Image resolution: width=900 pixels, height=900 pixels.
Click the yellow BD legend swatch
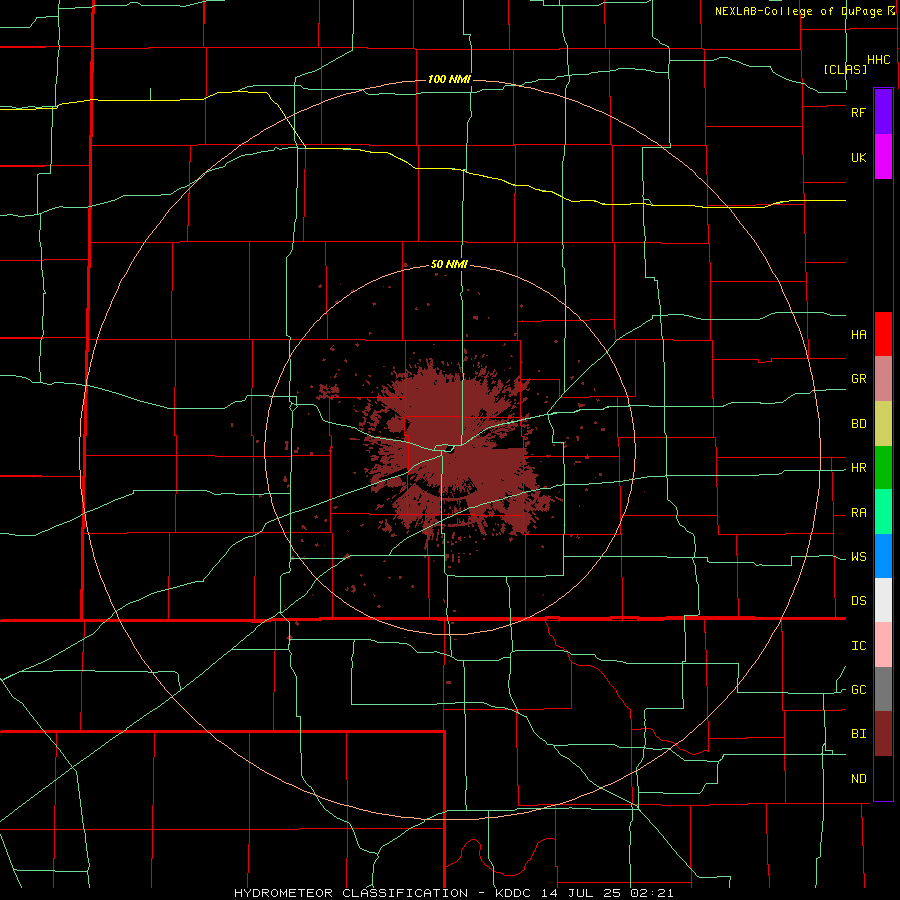point(883,424)
